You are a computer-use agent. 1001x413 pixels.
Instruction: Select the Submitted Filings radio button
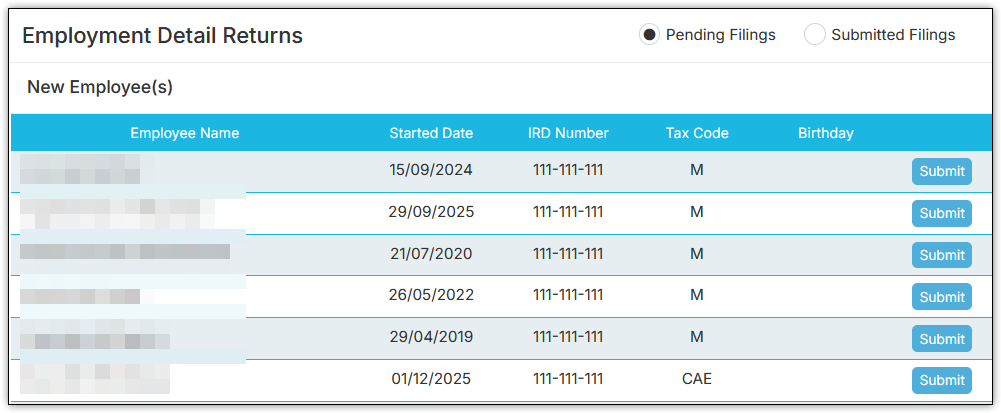(x=815, y=35)
